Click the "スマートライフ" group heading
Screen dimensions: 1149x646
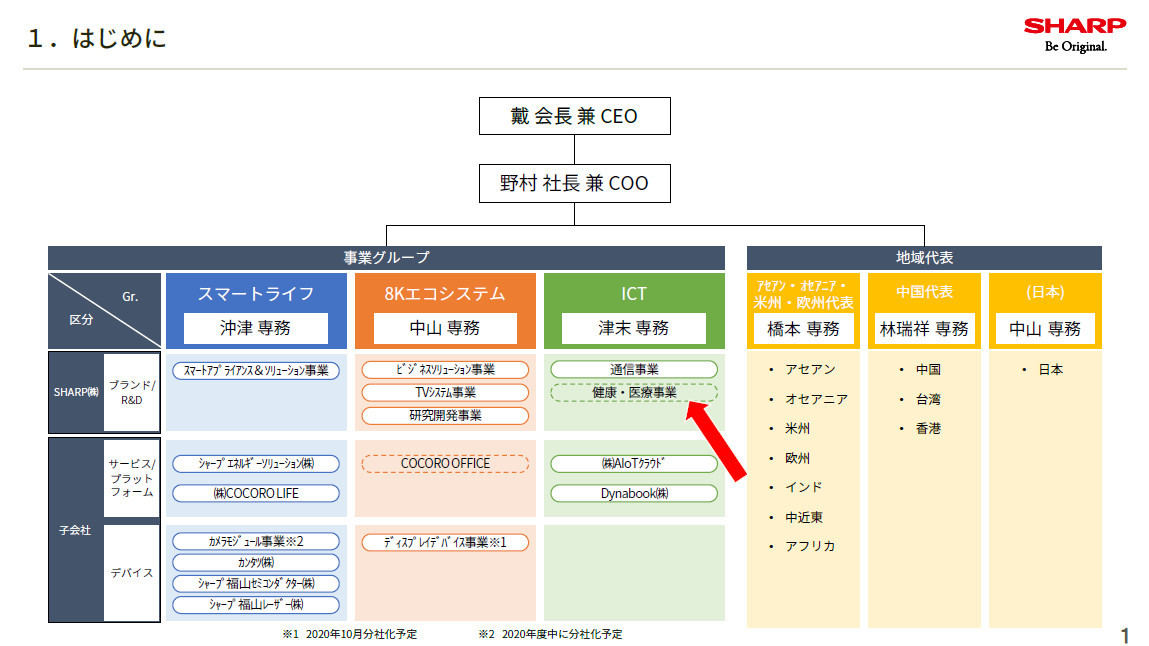coord(256,294)
